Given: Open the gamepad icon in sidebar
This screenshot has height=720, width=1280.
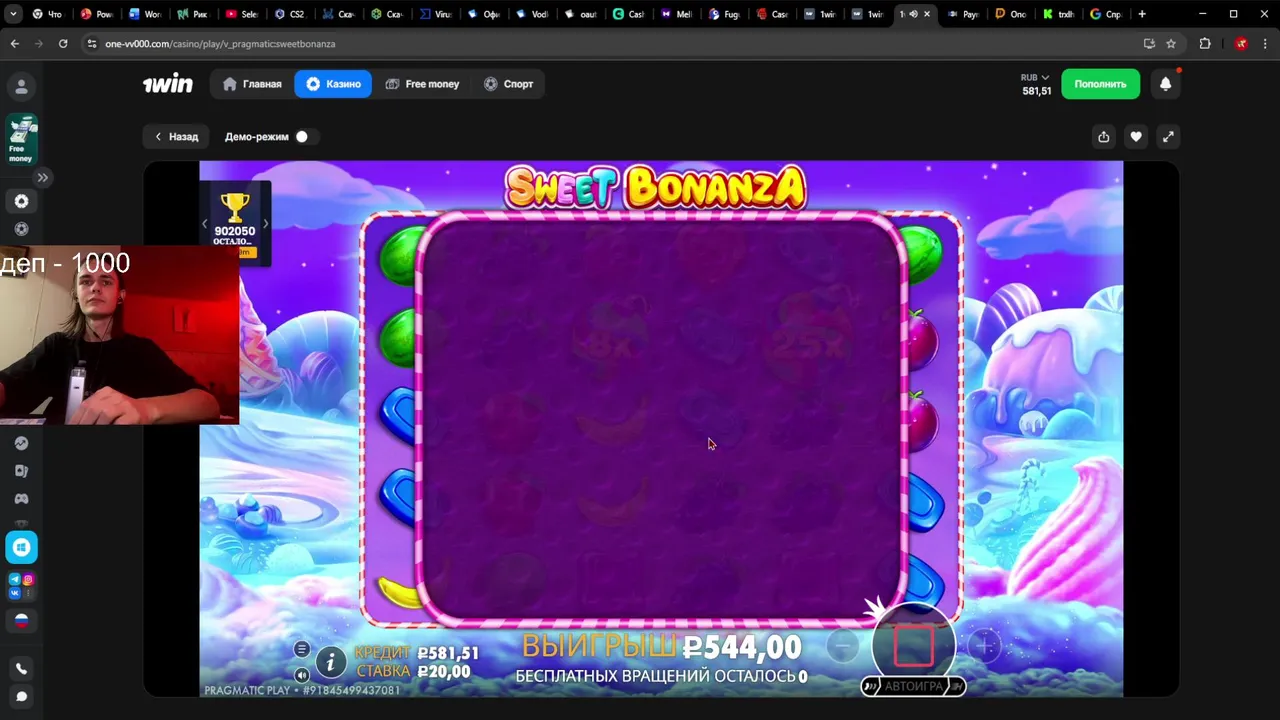Looking at the screenshot, I should pyautogui.click(x=21, y=499).
